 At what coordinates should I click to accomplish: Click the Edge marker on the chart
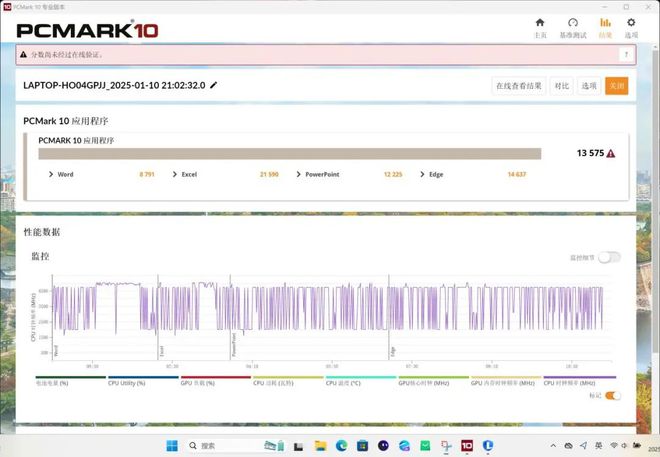click(393, 352)
